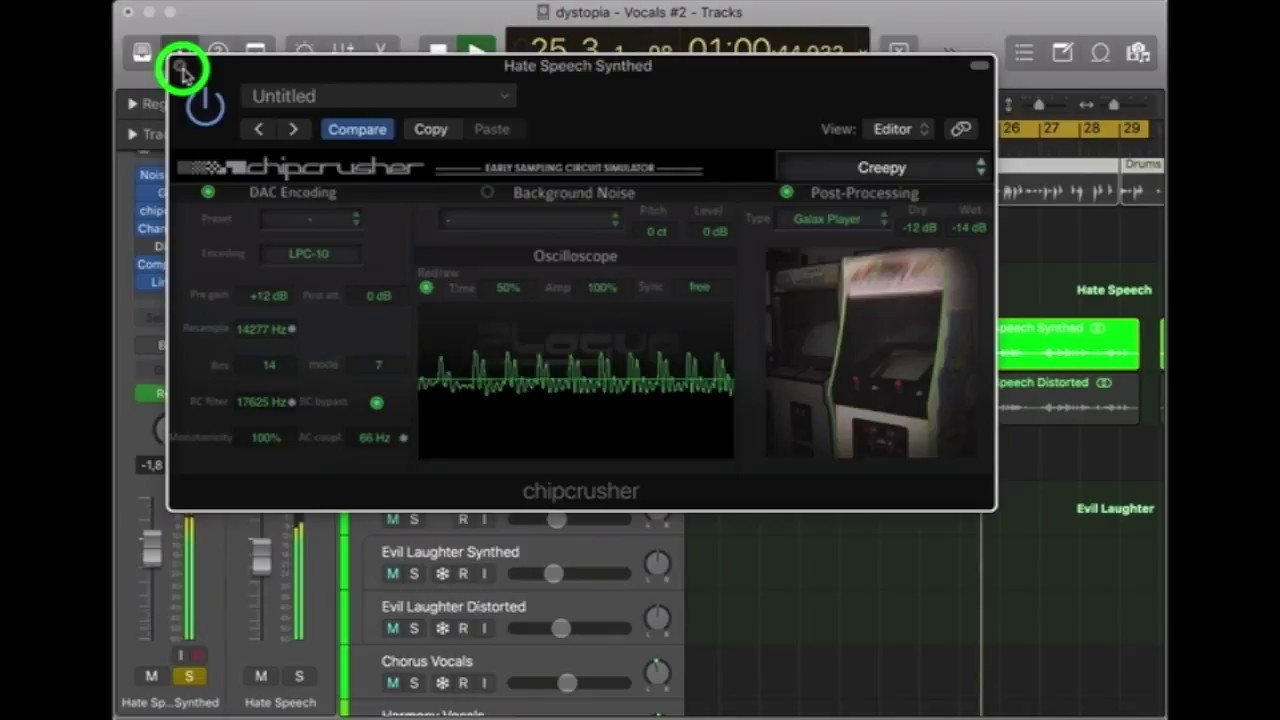
Task: Mute the Chorus Vocals track
Action: coord(392,683)
